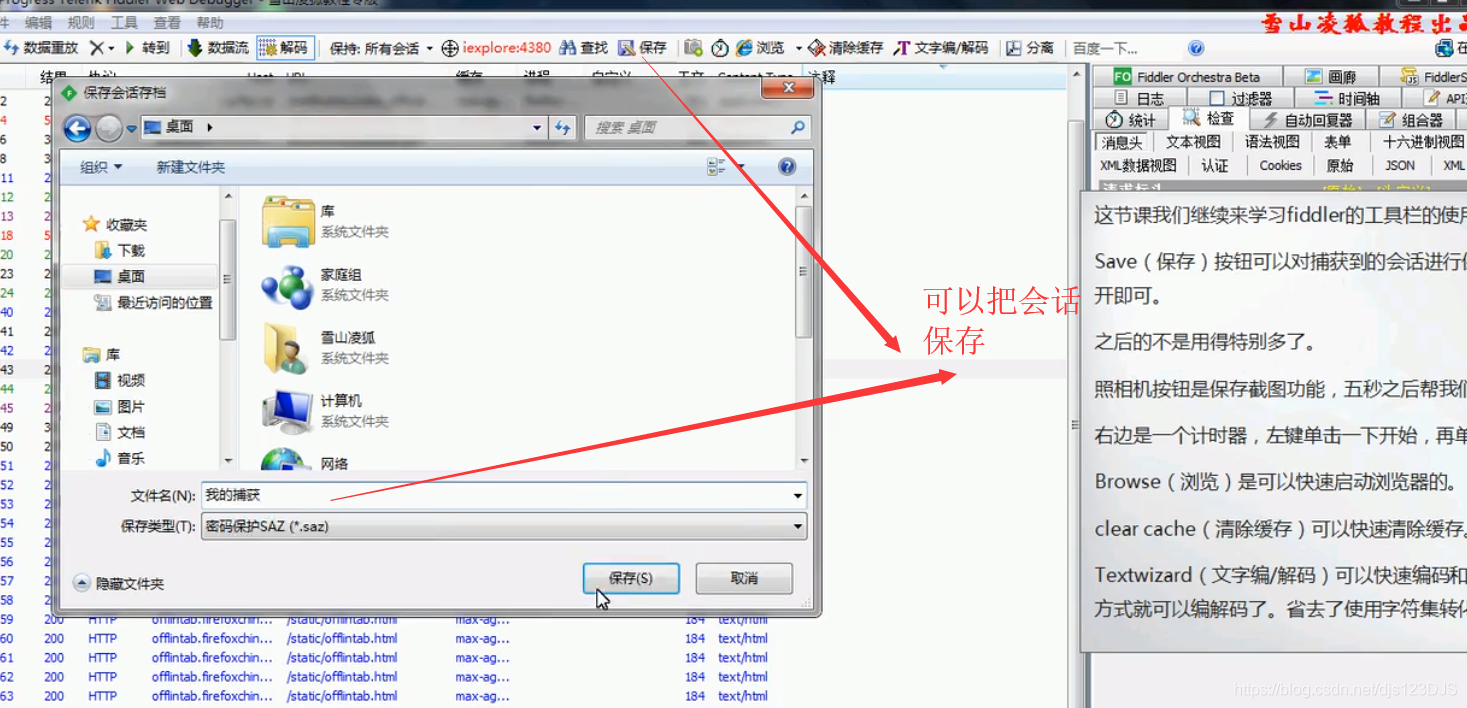
Task: Click the camera screenshot toolbar icon
Action: point(693,48)
